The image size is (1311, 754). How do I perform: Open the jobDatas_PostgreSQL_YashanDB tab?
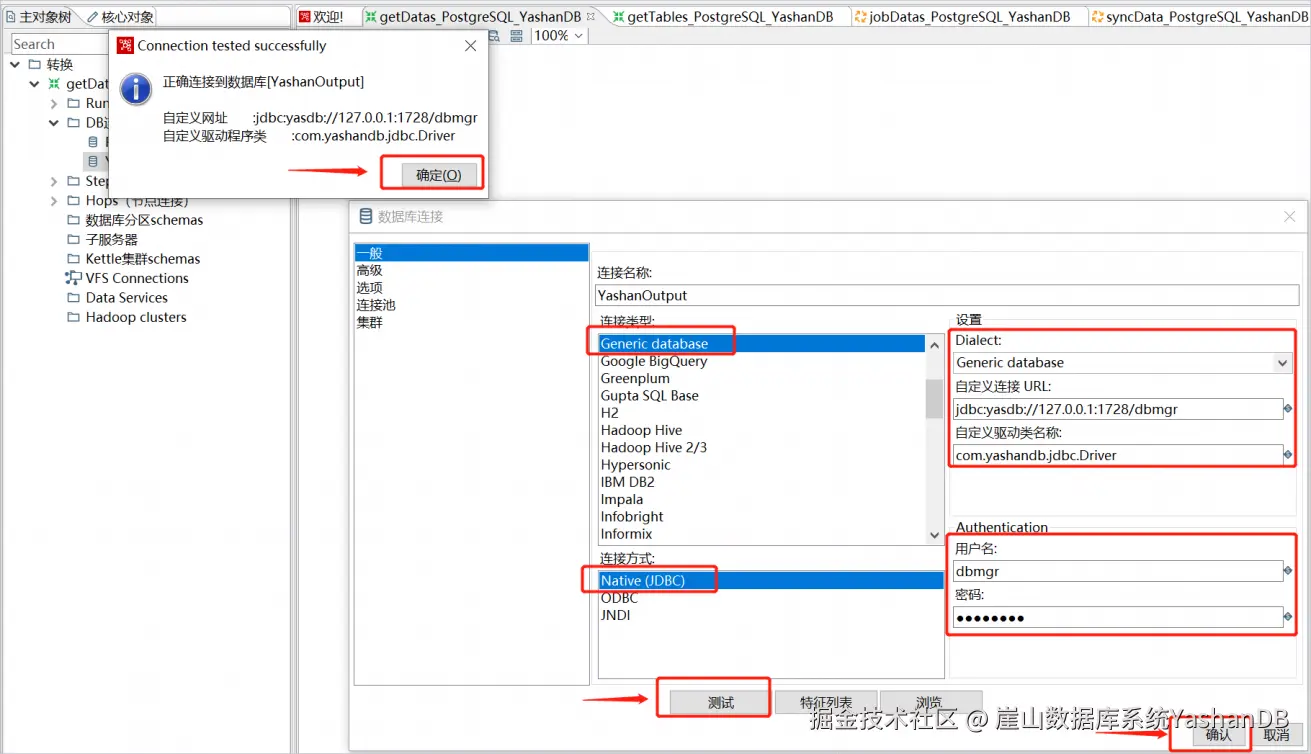click(x=970, y=17)
